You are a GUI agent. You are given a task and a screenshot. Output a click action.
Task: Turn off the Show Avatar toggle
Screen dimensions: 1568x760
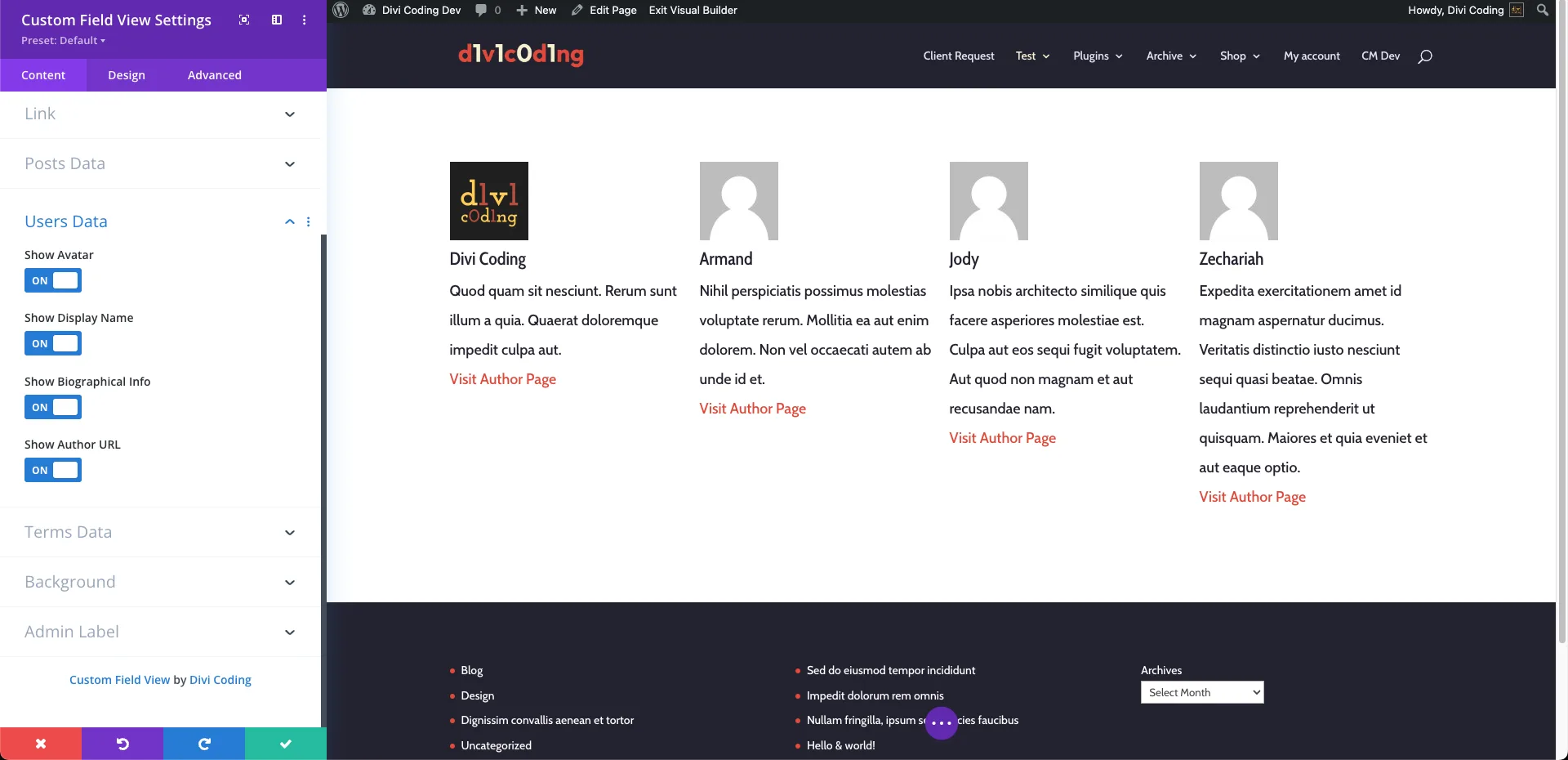[53, 280]
